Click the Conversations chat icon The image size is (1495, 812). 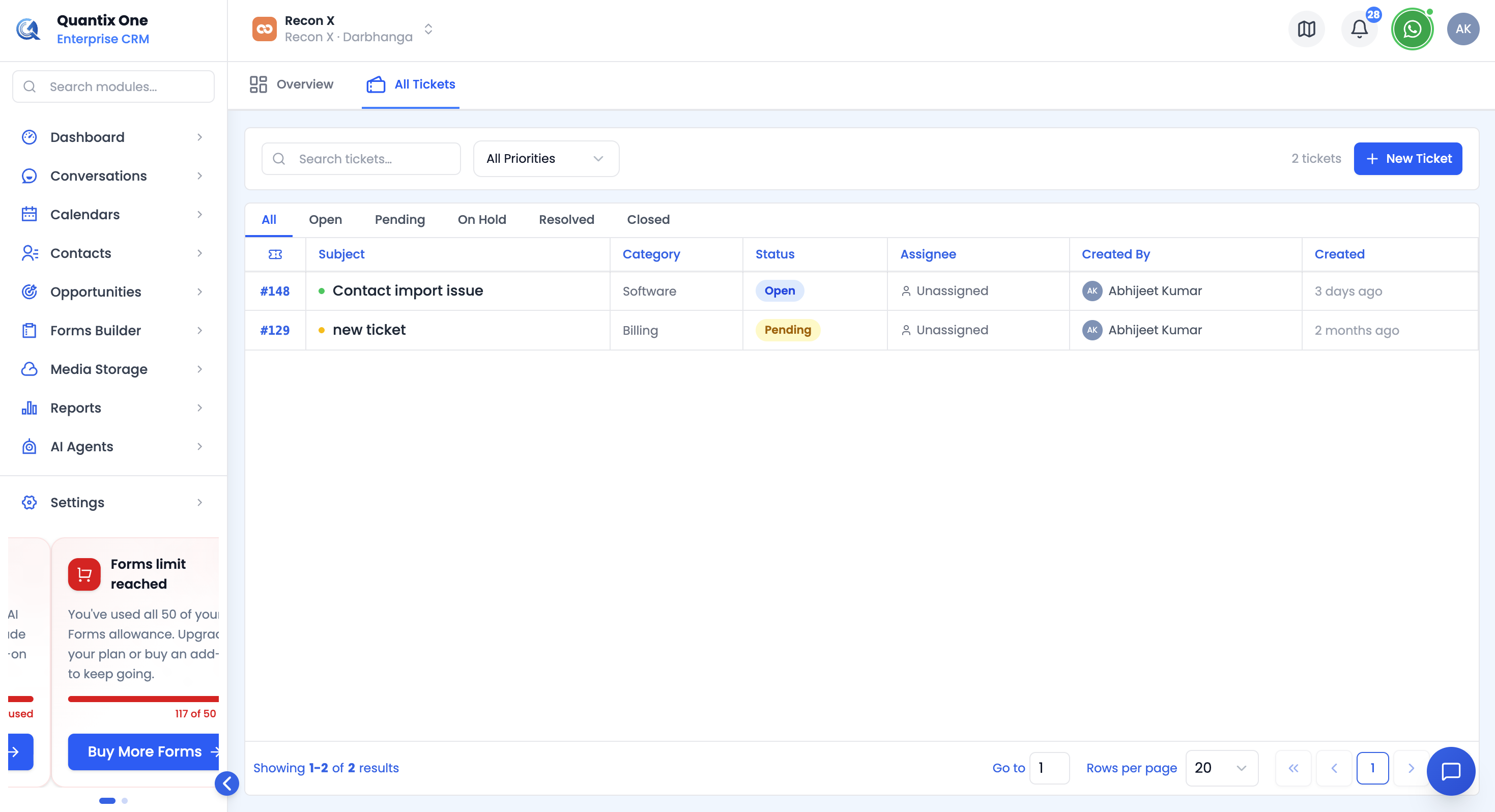click(x=29, y=176)
